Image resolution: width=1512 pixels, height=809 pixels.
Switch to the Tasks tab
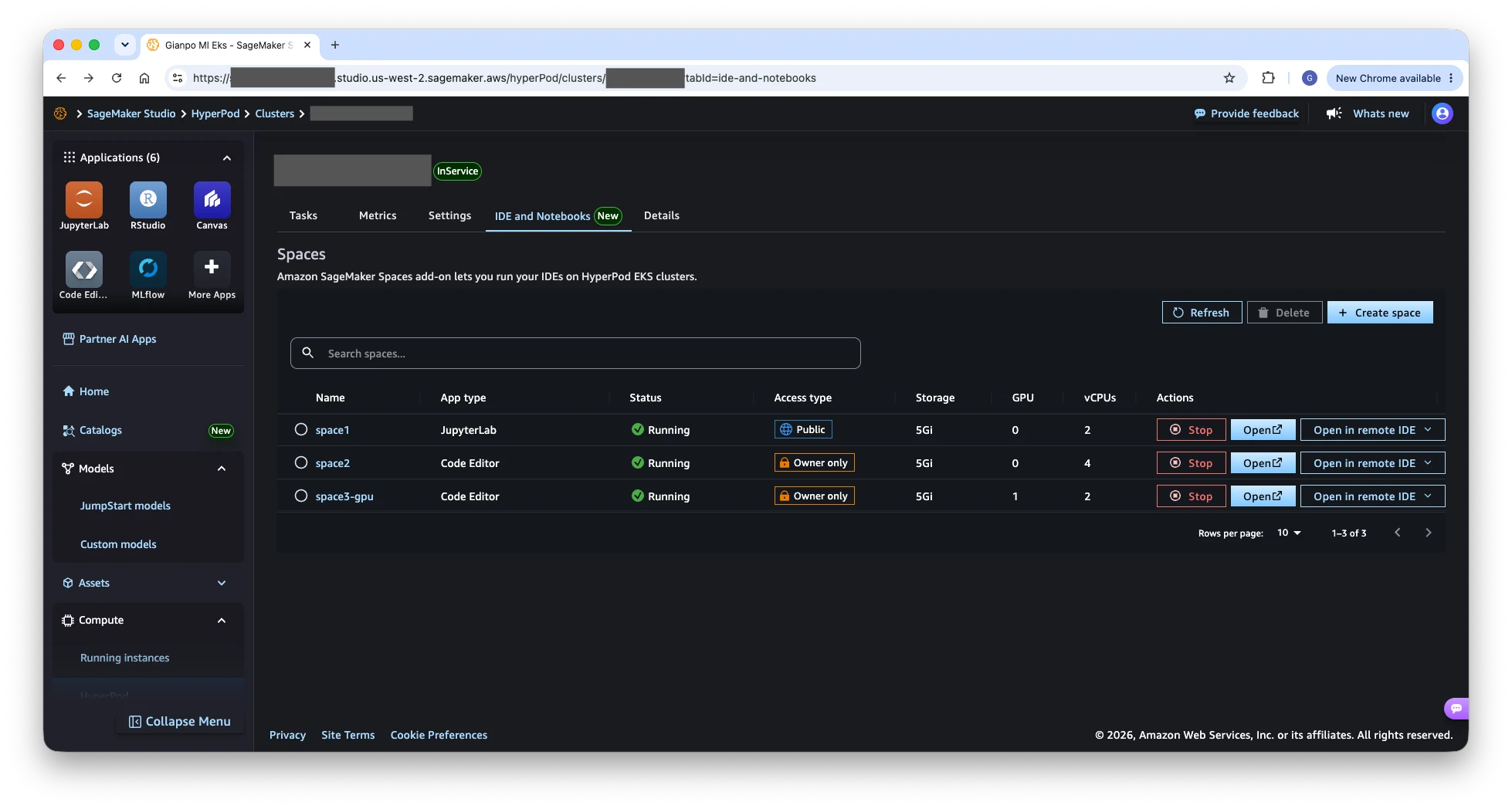tap(303, 215)
